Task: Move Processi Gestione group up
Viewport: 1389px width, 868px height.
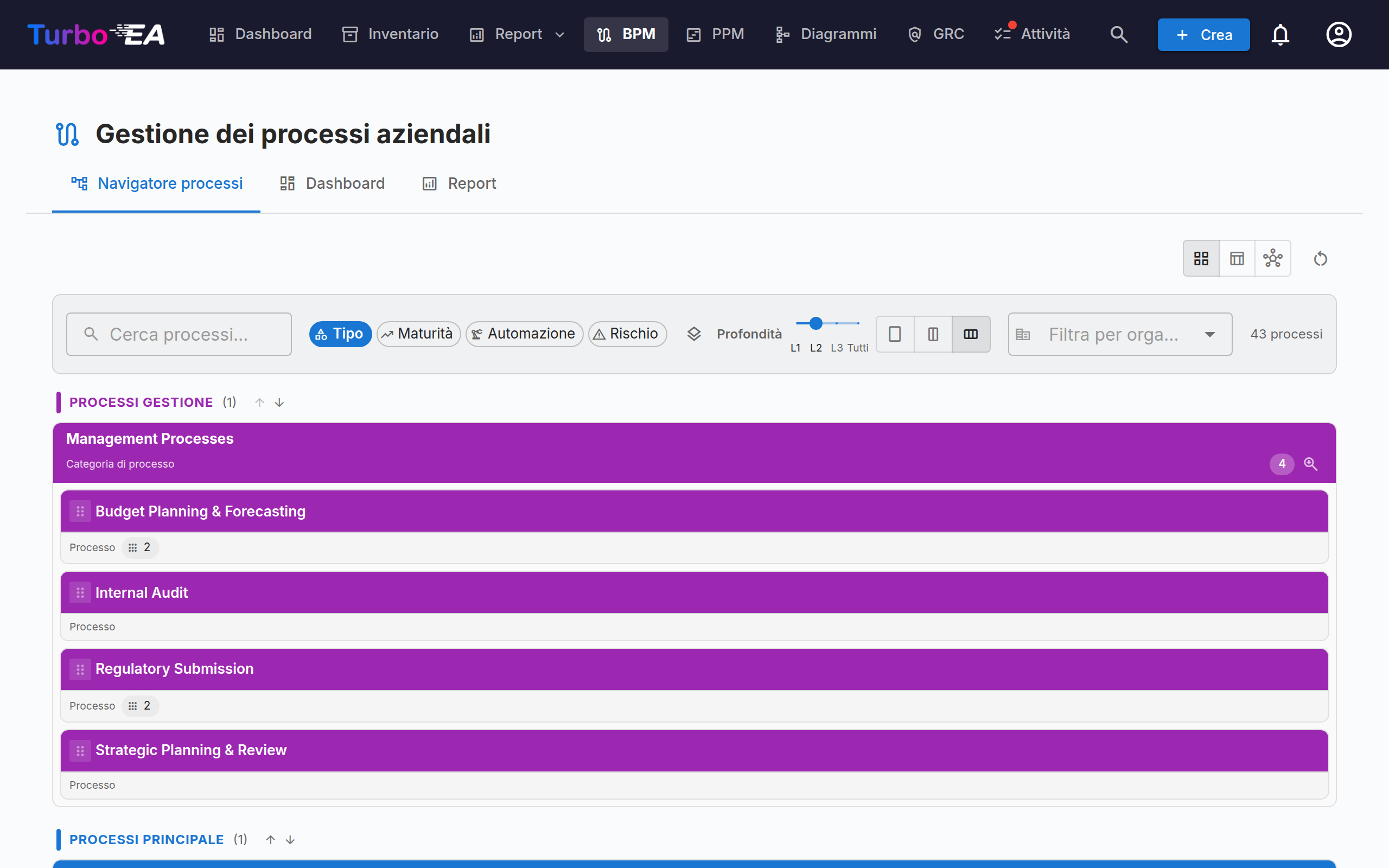Action: 259,403
